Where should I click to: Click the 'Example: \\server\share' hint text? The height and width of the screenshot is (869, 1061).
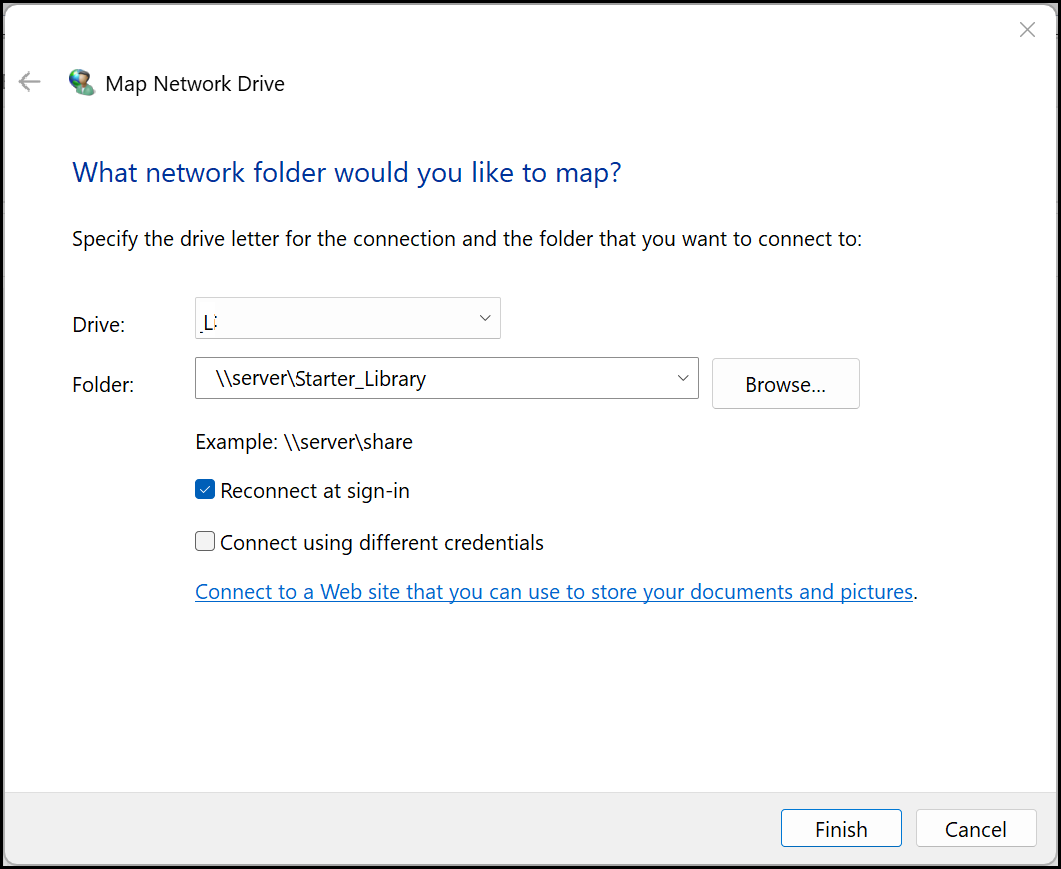tap(304, 442)
